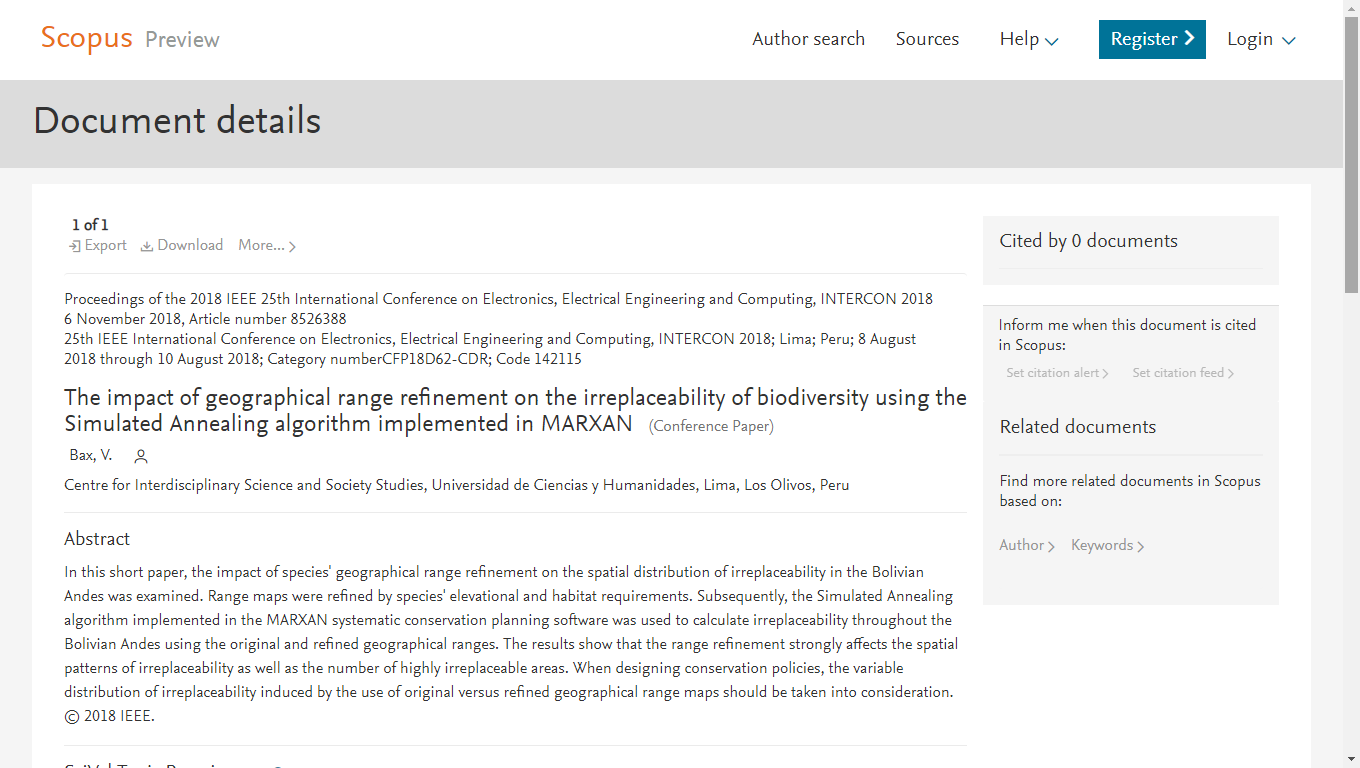Image resolution: width=1360 pixels, height=768 pixels.
Task: Expand the More... options
Action: (267, 245)
